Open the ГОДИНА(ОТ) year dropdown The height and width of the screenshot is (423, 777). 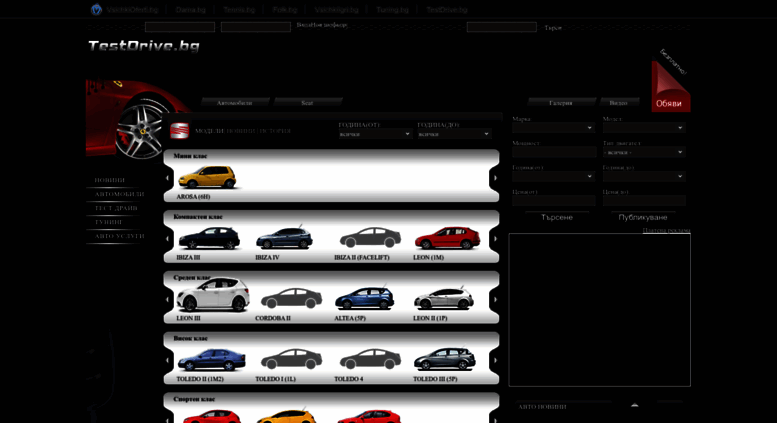375,134
